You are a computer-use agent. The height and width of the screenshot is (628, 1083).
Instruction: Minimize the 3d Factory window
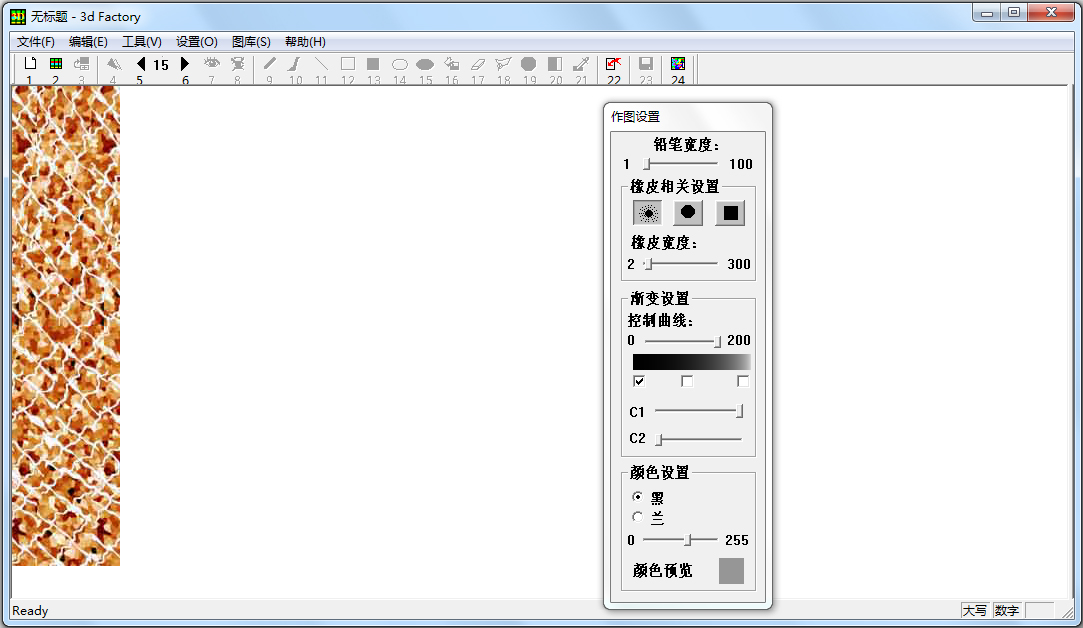(x=986, y=13)
